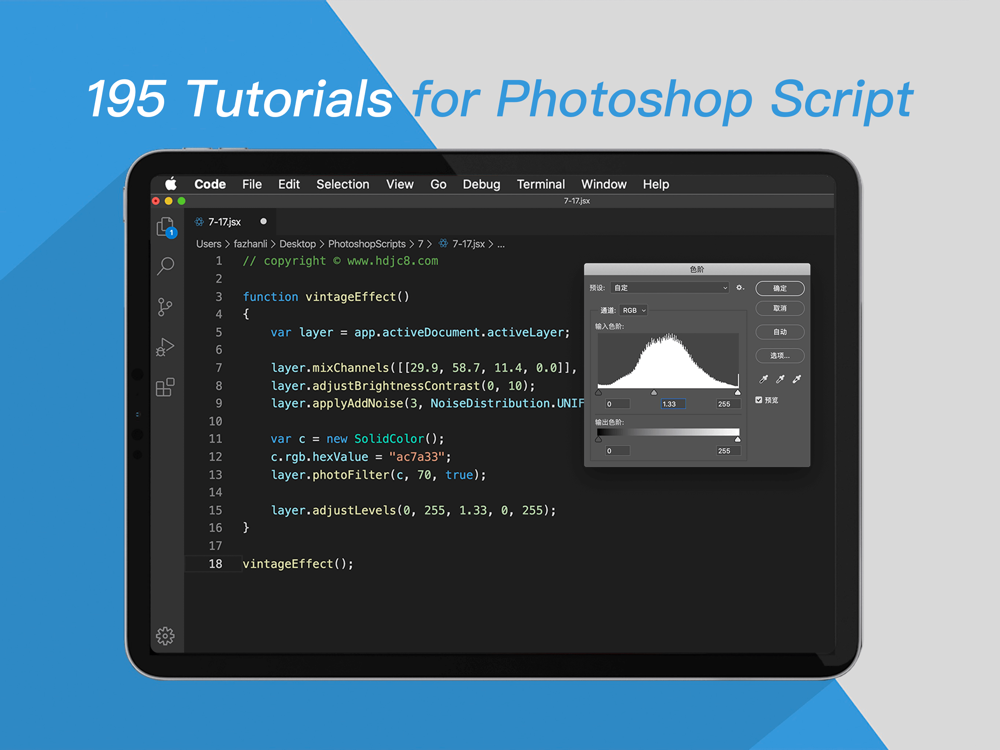Open the Run and Debug icon
The image size is (1000, 750).
(165, 347)
